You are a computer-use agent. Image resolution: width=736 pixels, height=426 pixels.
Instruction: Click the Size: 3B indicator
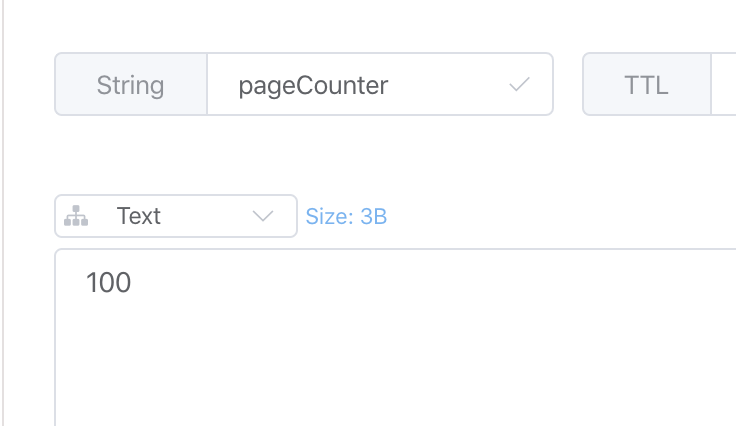346,216
